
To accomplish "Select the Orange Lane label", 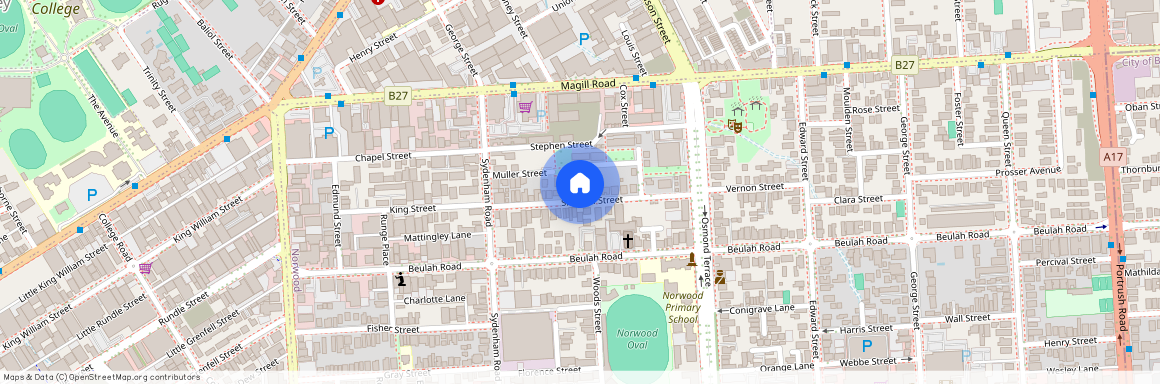I will [x=786, y=367].
